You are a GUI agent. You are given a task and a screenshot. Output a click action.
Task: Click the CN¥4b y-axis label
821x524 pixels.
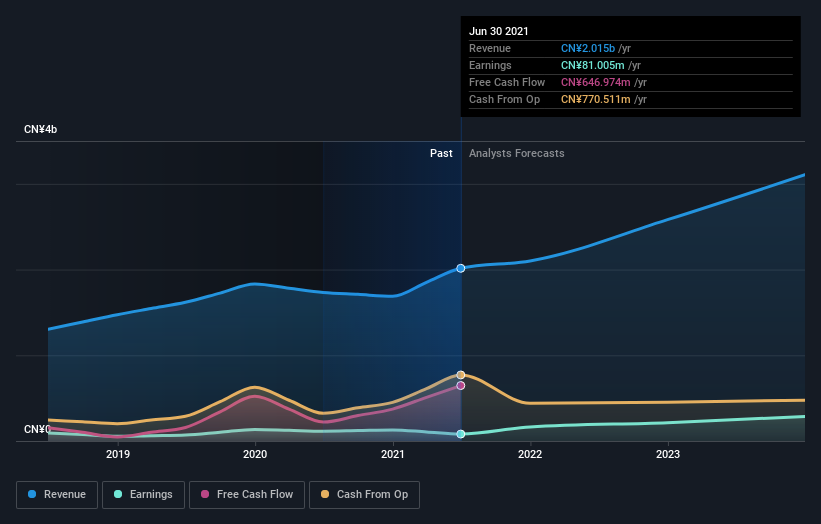tap(40, 129)
